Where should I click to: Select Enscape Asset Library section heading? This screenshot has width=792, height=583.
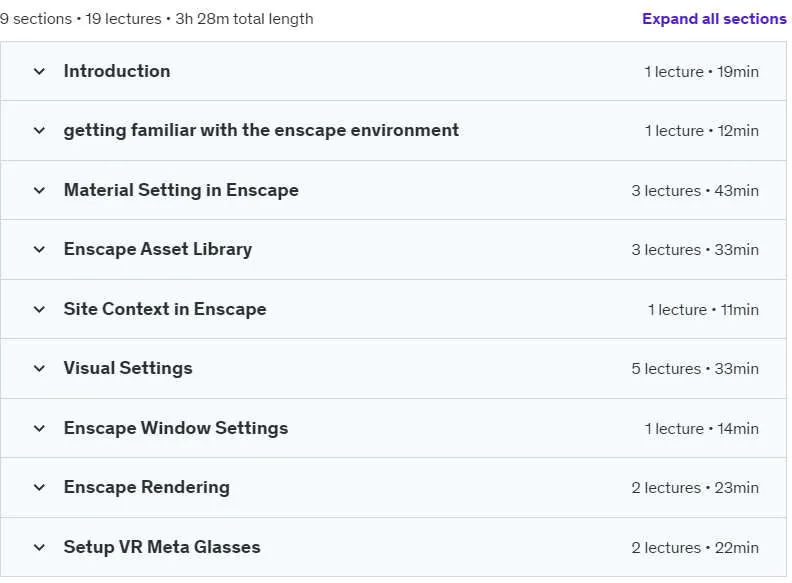158,250
